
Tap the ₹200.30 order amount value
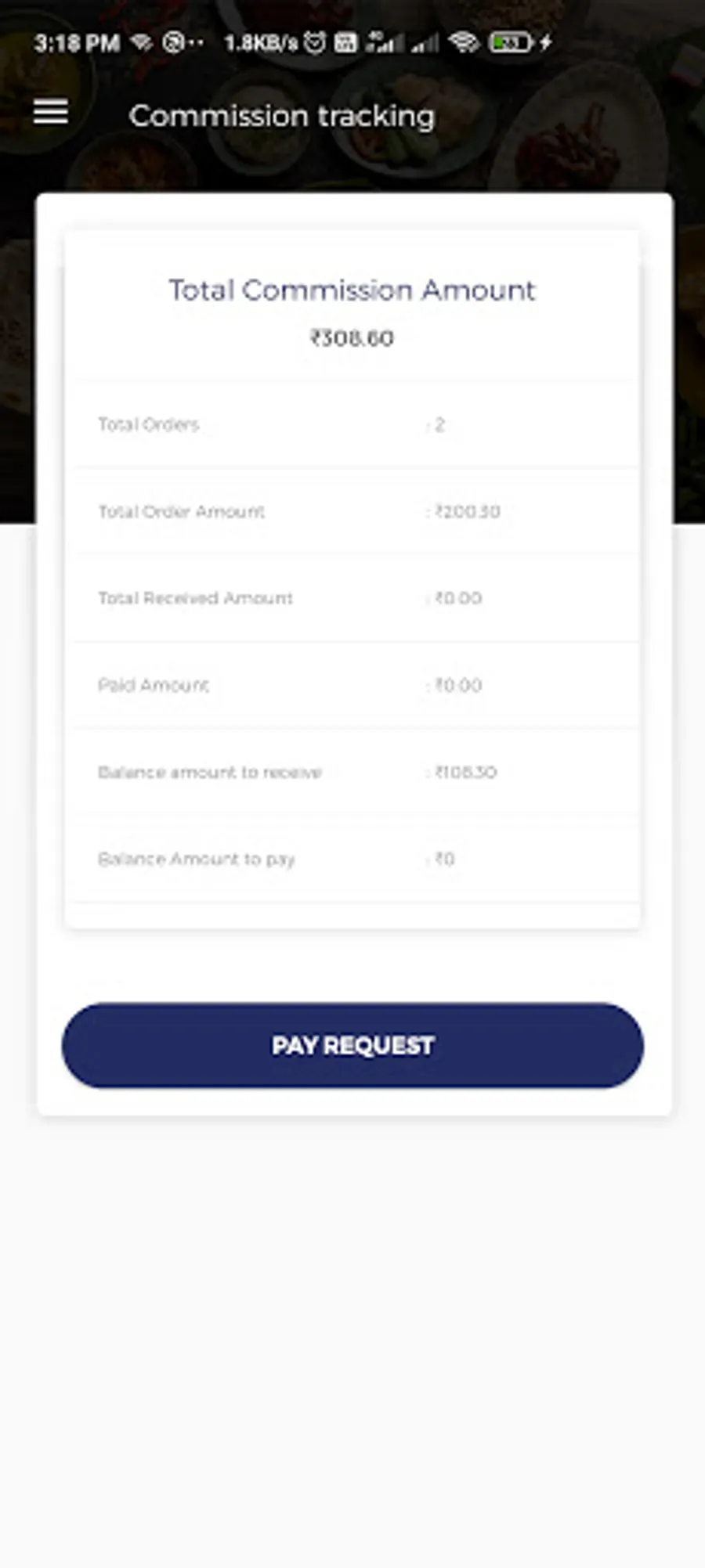[x=467, y=511]
